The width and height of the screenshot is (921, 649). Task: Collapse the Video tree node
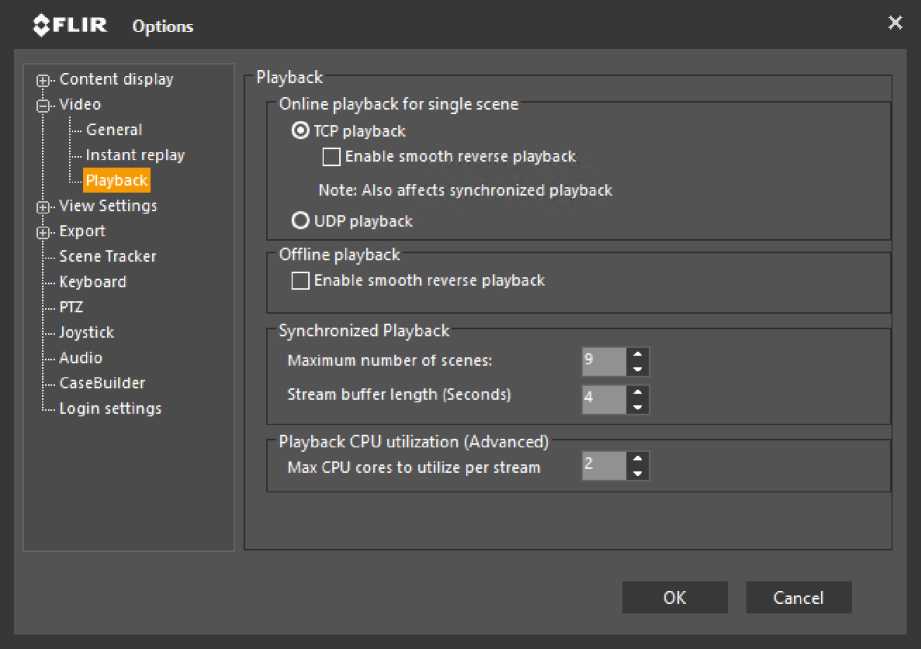(x=43, y=105)
